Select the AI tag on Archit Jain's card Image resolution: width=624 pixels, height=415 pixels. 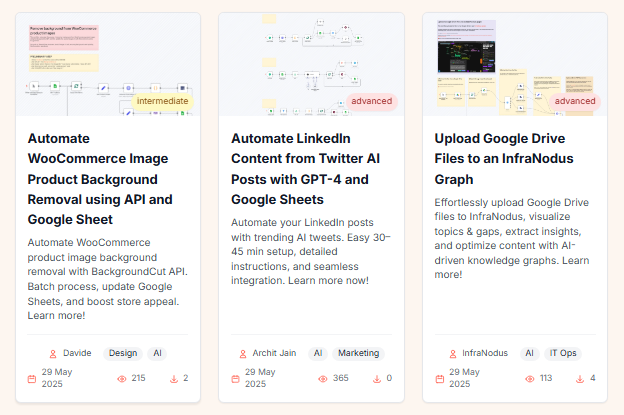318,353
